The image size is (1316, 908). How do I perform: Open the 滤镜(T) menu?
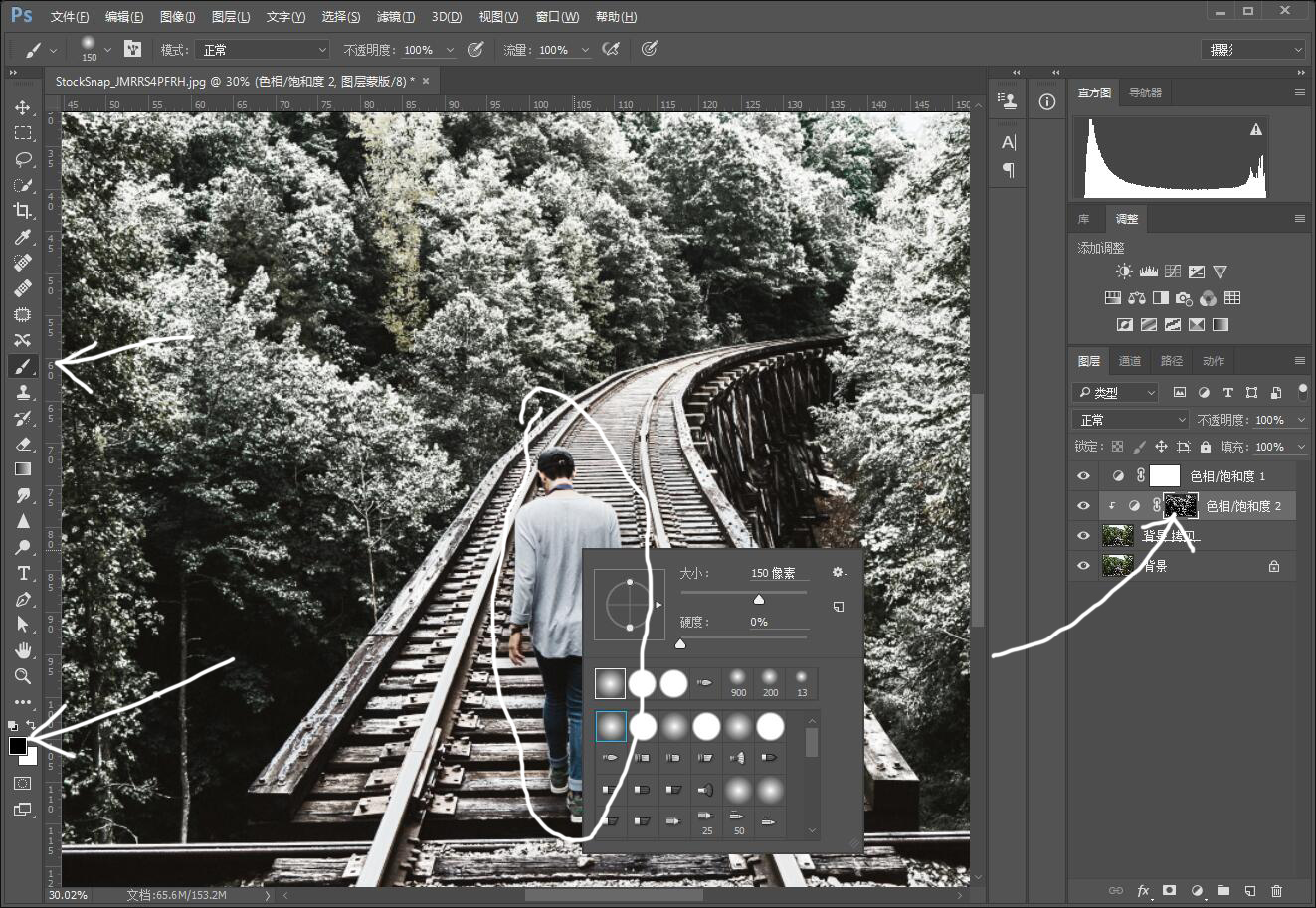click(395, 17)
